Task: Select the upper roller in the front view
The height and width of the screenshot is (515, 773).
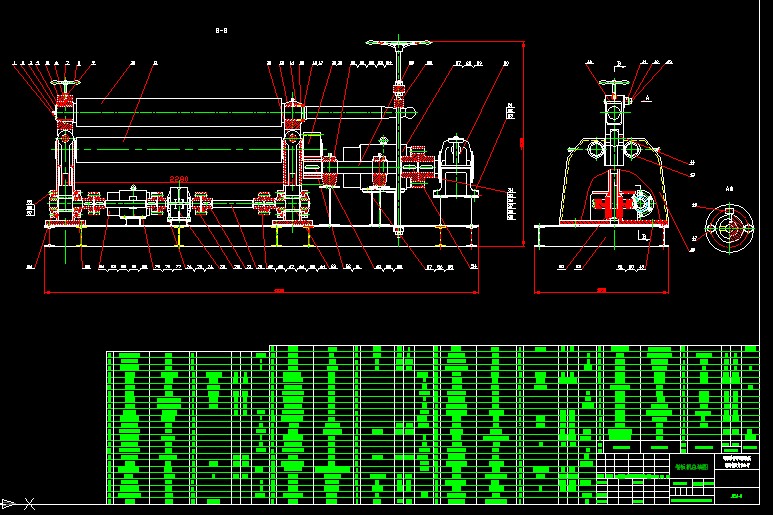Action: point(179,113)
